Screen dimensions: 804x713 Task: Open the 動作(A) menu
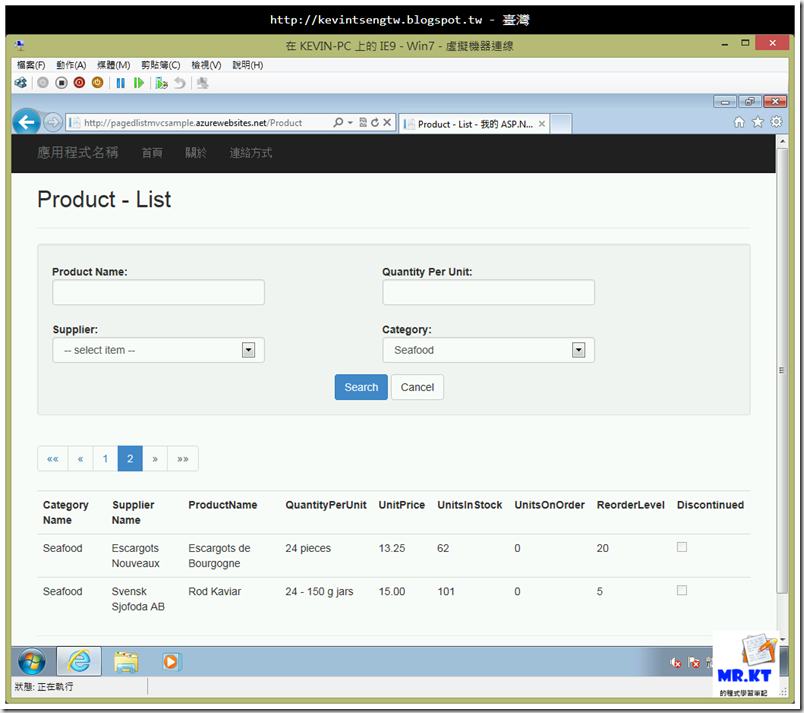tap(71, 65)
